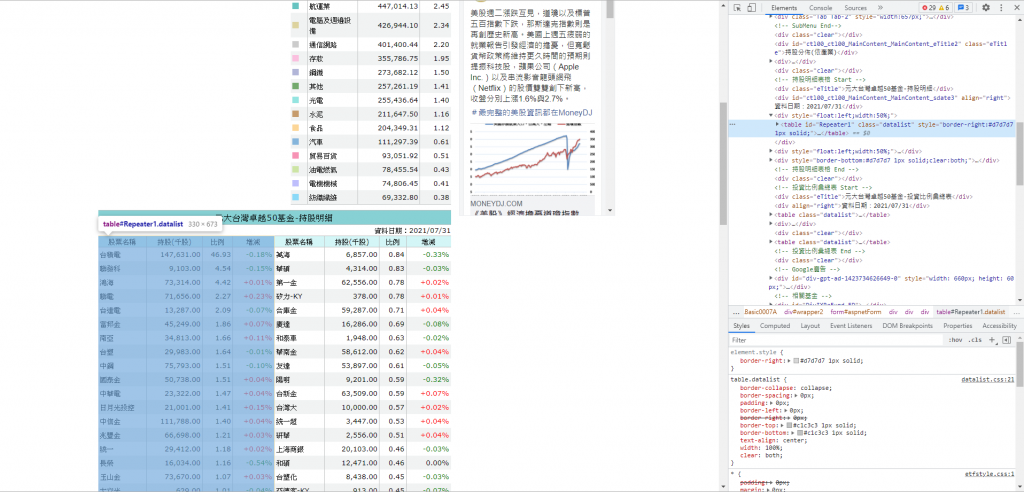Toggle the computed styles sidebar icon

1006,340
